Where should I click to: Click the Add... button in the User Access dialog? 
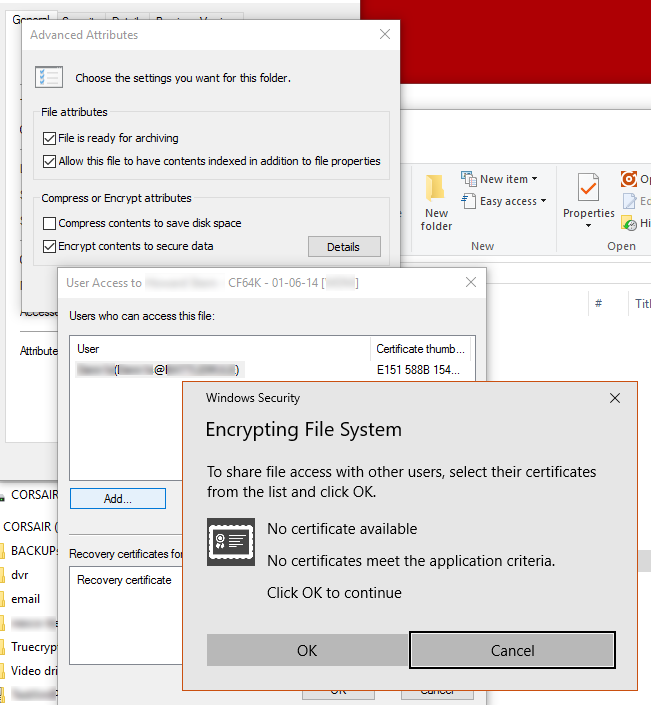point(118,499)
